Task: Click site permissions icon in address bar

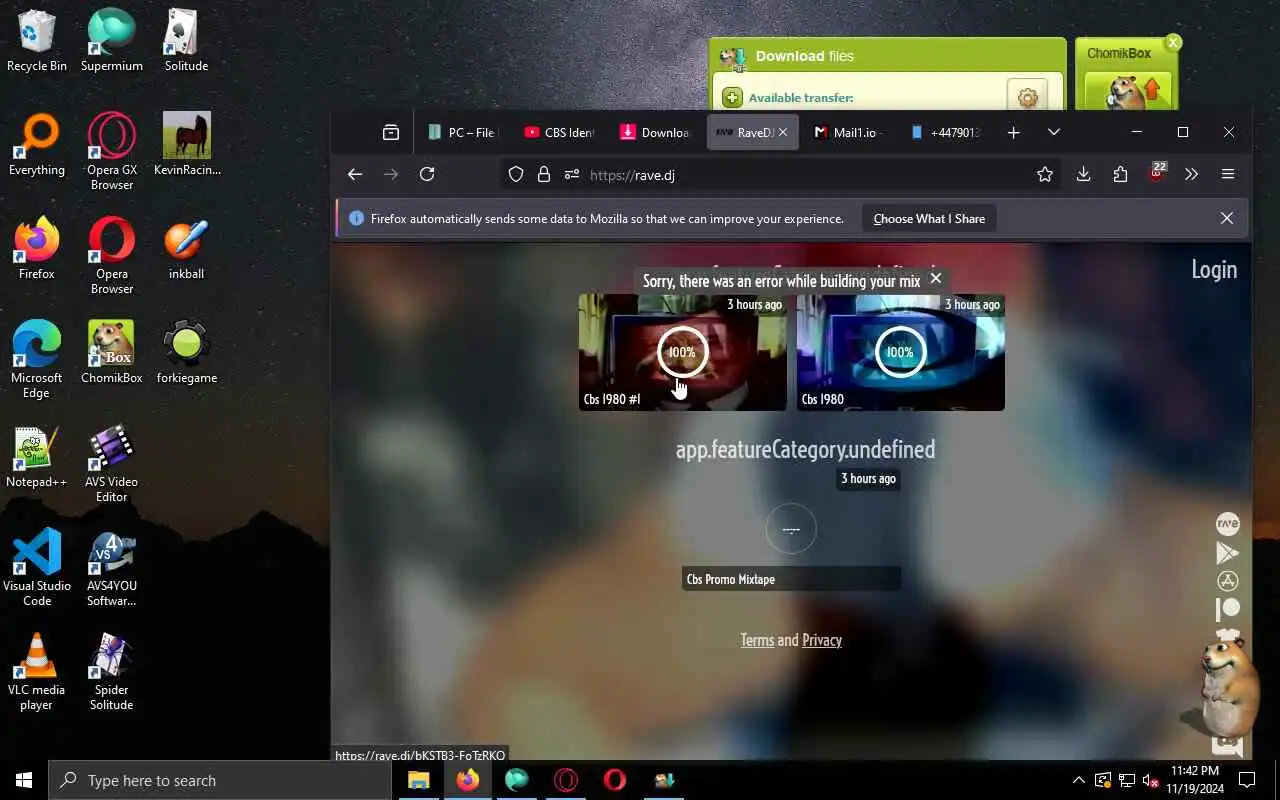Action: pos(572,174)
